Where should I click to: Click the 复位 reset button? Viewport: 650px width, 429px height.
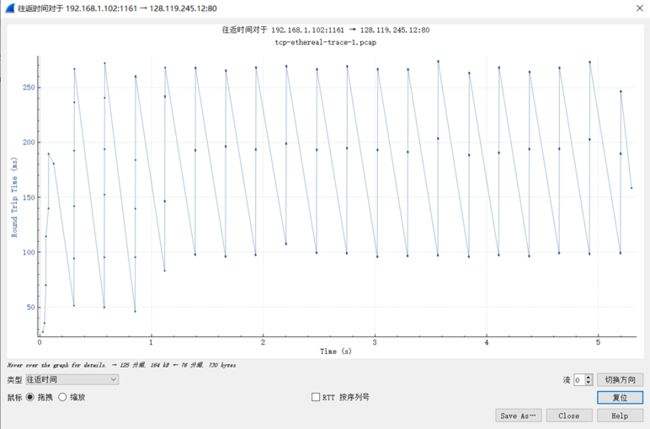620,397
